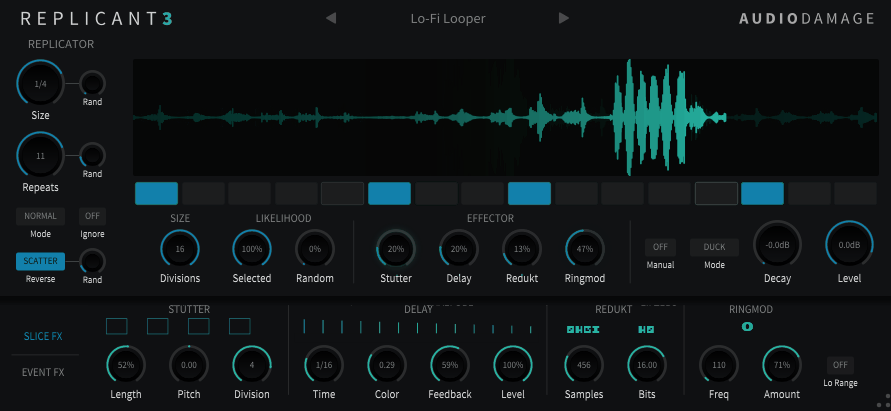Click the Effector Stutter knob at 20%
Viewport: 891px width, 411px height.
[x=396, y=249]
